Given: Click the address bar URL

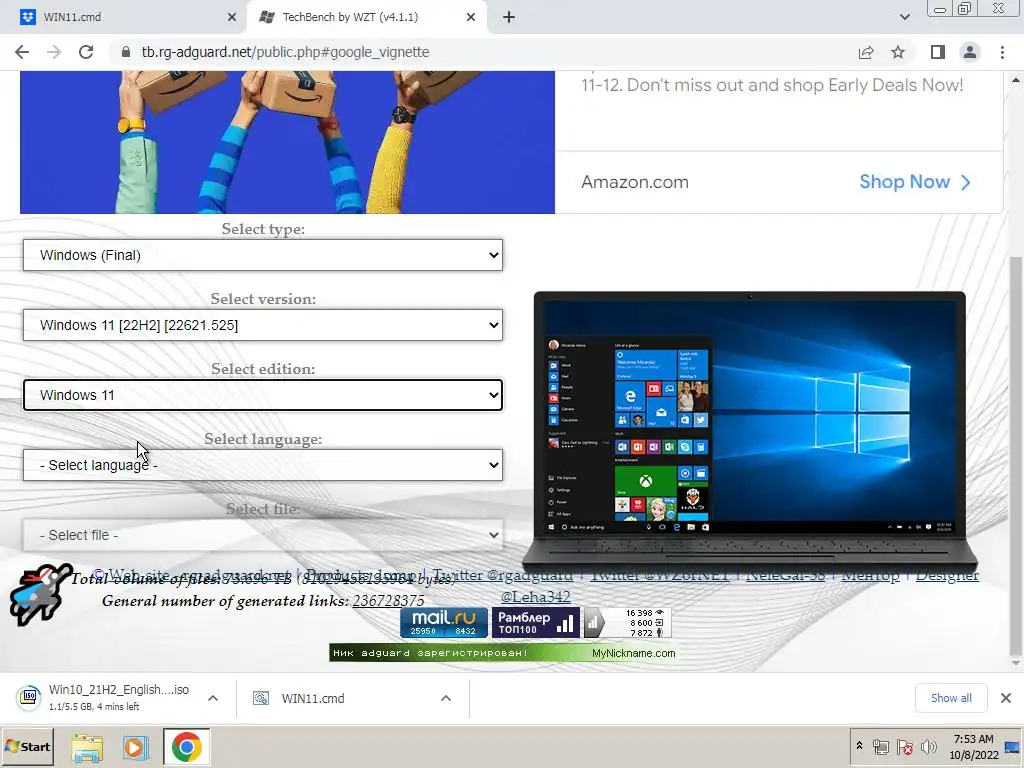Looking at the screenshot, I should (285, 52).
